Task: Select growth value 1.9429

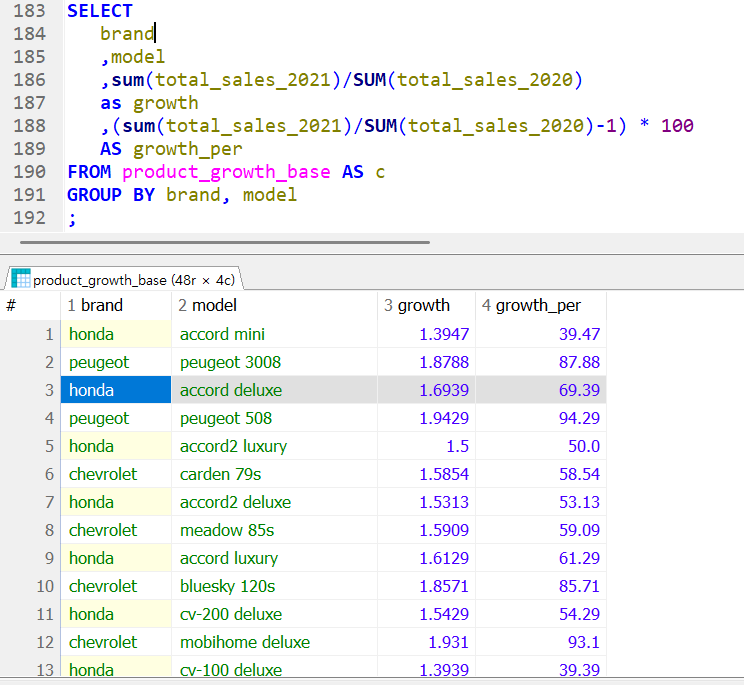Action: tap(427, 418)
